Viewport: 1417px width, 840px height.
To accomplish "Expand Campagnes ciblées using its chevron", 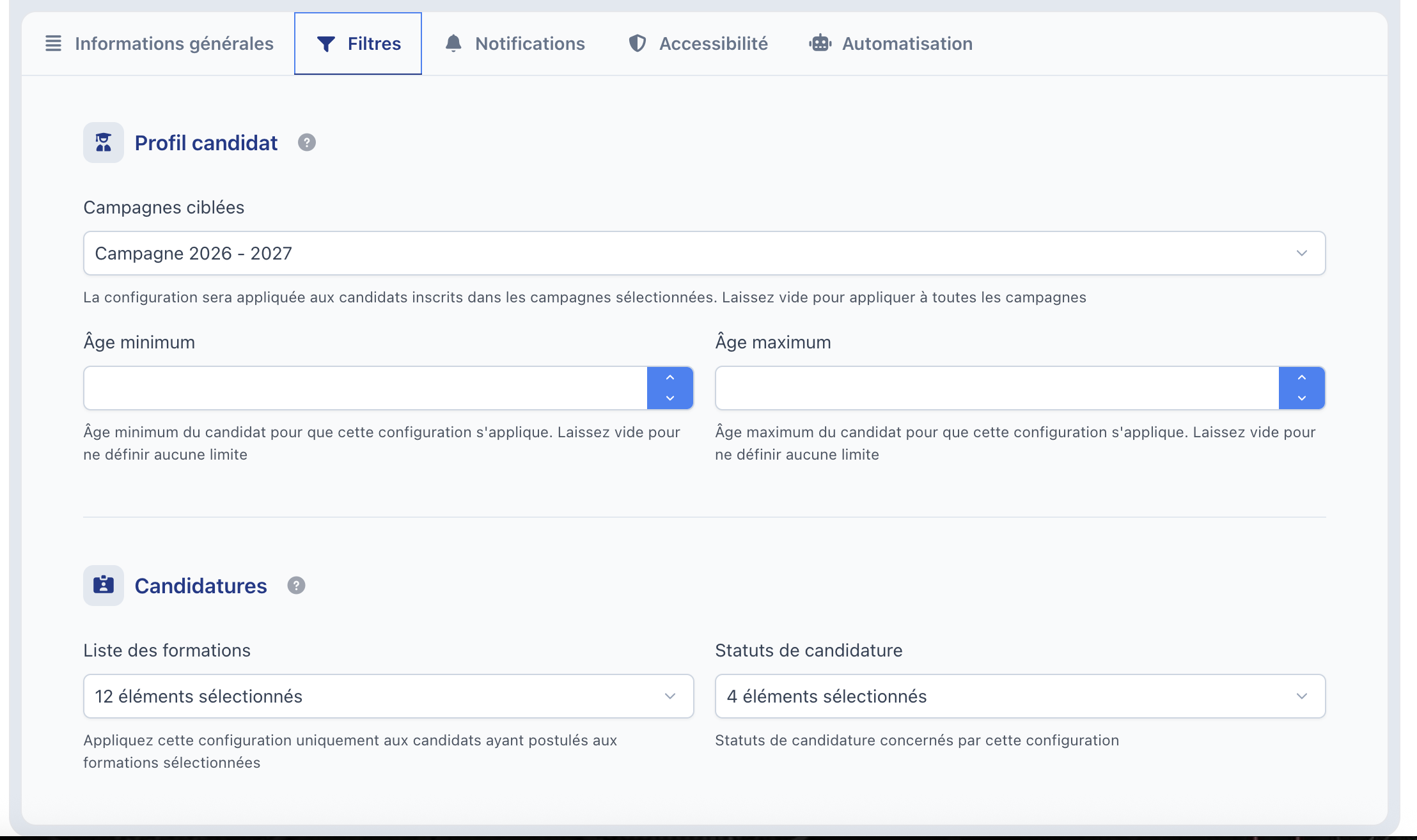I will [x=1302, y=253].
